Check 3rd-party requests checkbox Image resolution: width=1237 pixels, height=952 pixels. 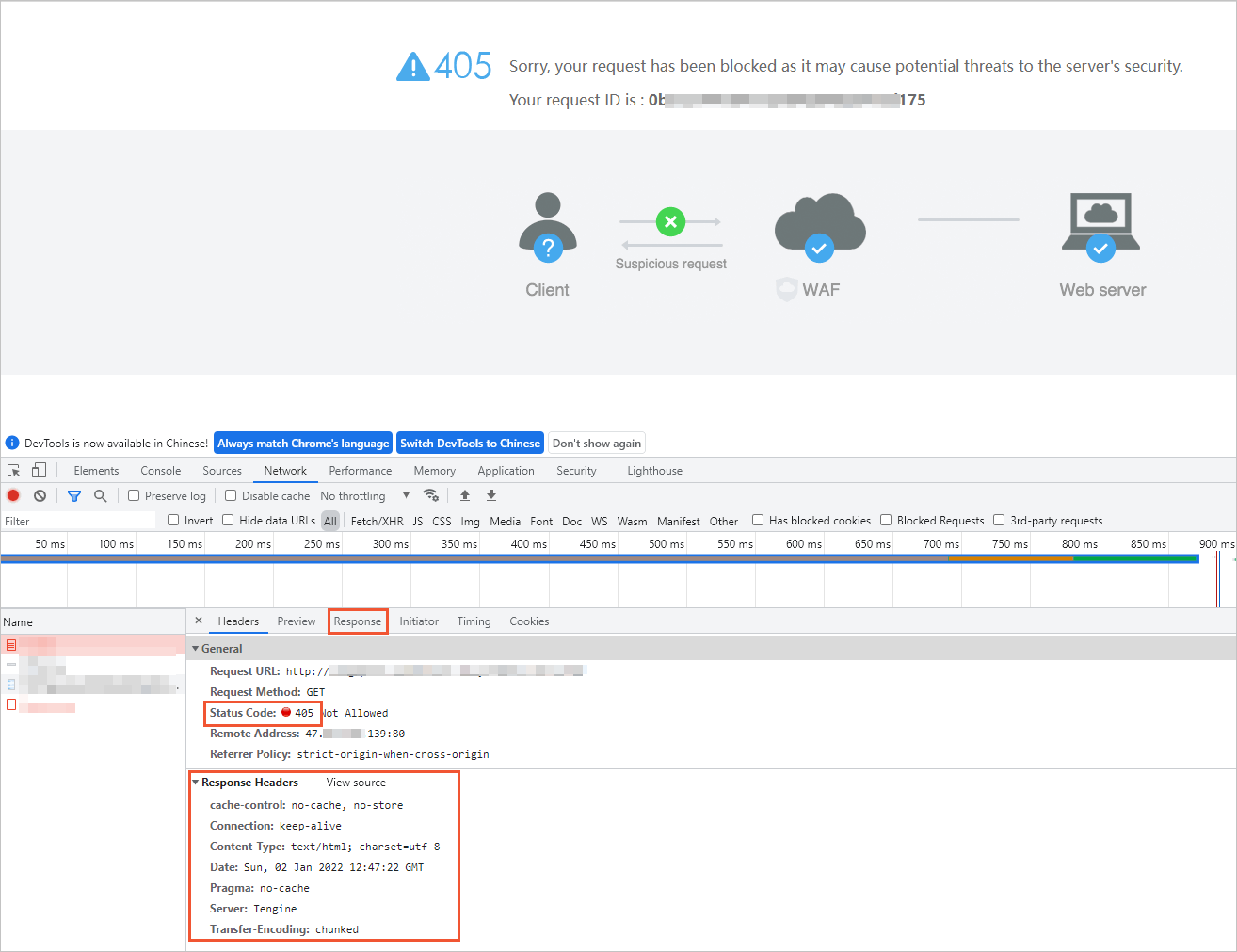[999, 520]
